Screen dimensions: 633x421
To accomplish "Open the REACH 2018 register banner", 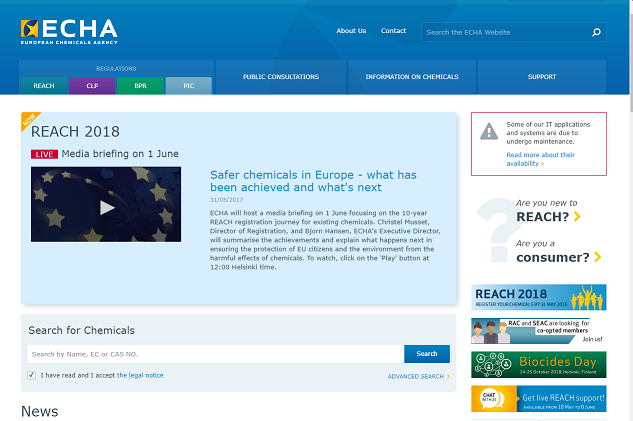I will coord(539,297).
